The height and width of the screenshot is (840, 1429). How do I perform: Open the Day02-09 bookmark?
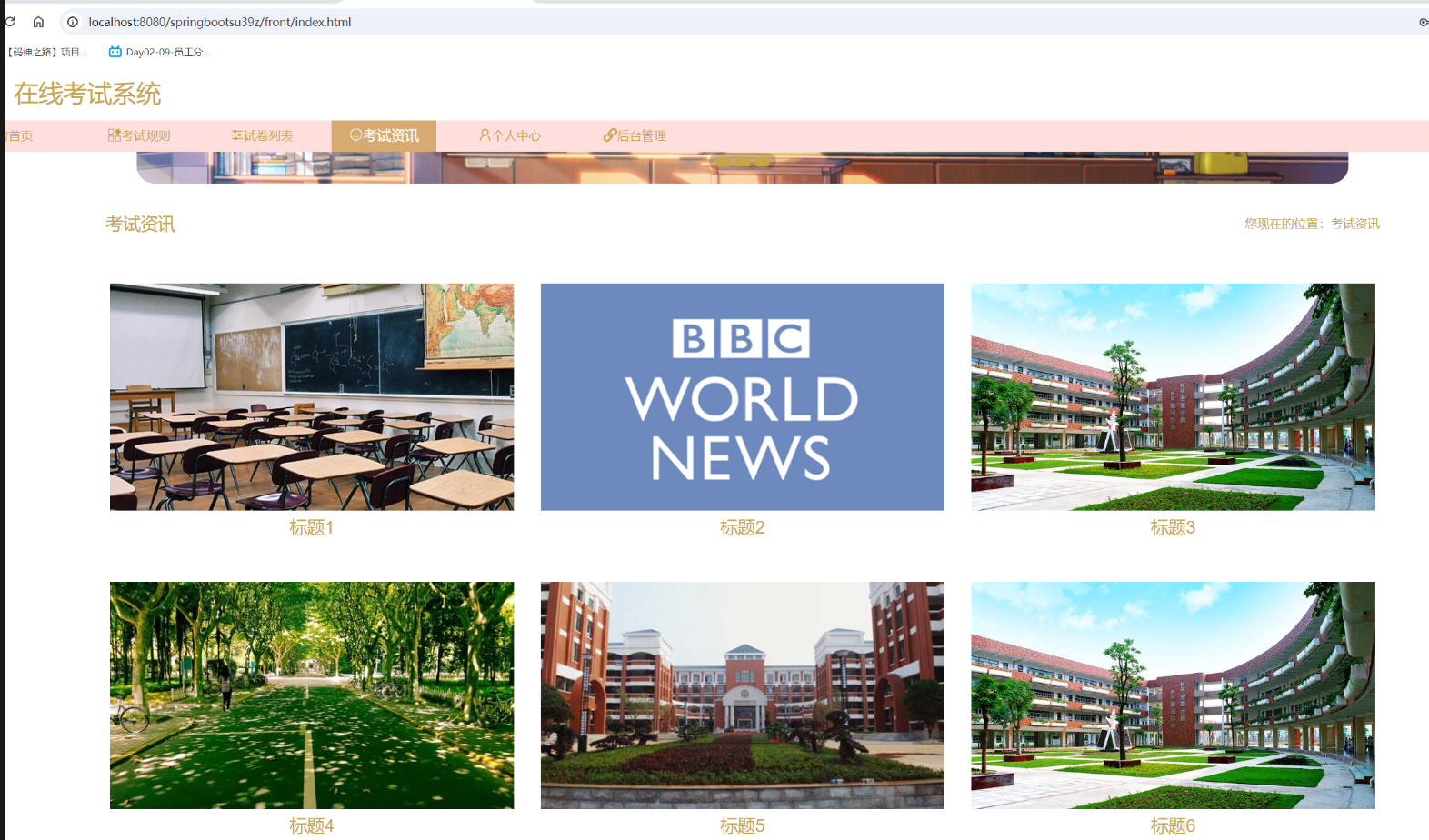[160, 52]
